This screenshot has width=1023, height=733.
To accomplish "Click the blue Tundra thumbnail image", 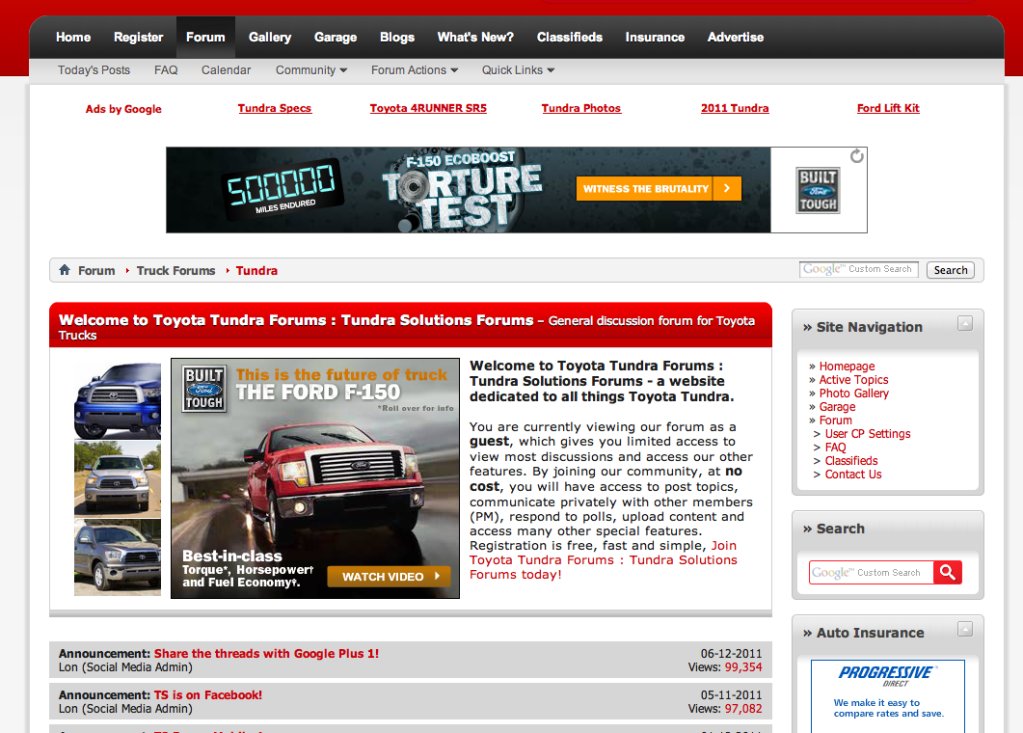I will 117,400.
